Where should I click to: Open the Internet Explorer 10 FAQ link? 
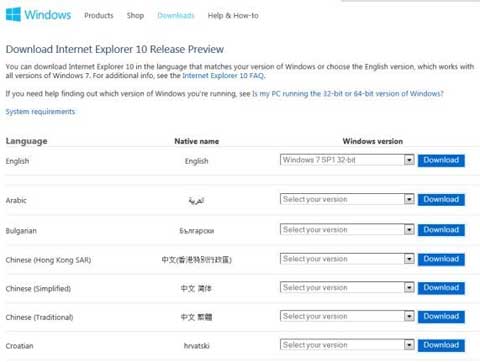click(x=223, y=76)
